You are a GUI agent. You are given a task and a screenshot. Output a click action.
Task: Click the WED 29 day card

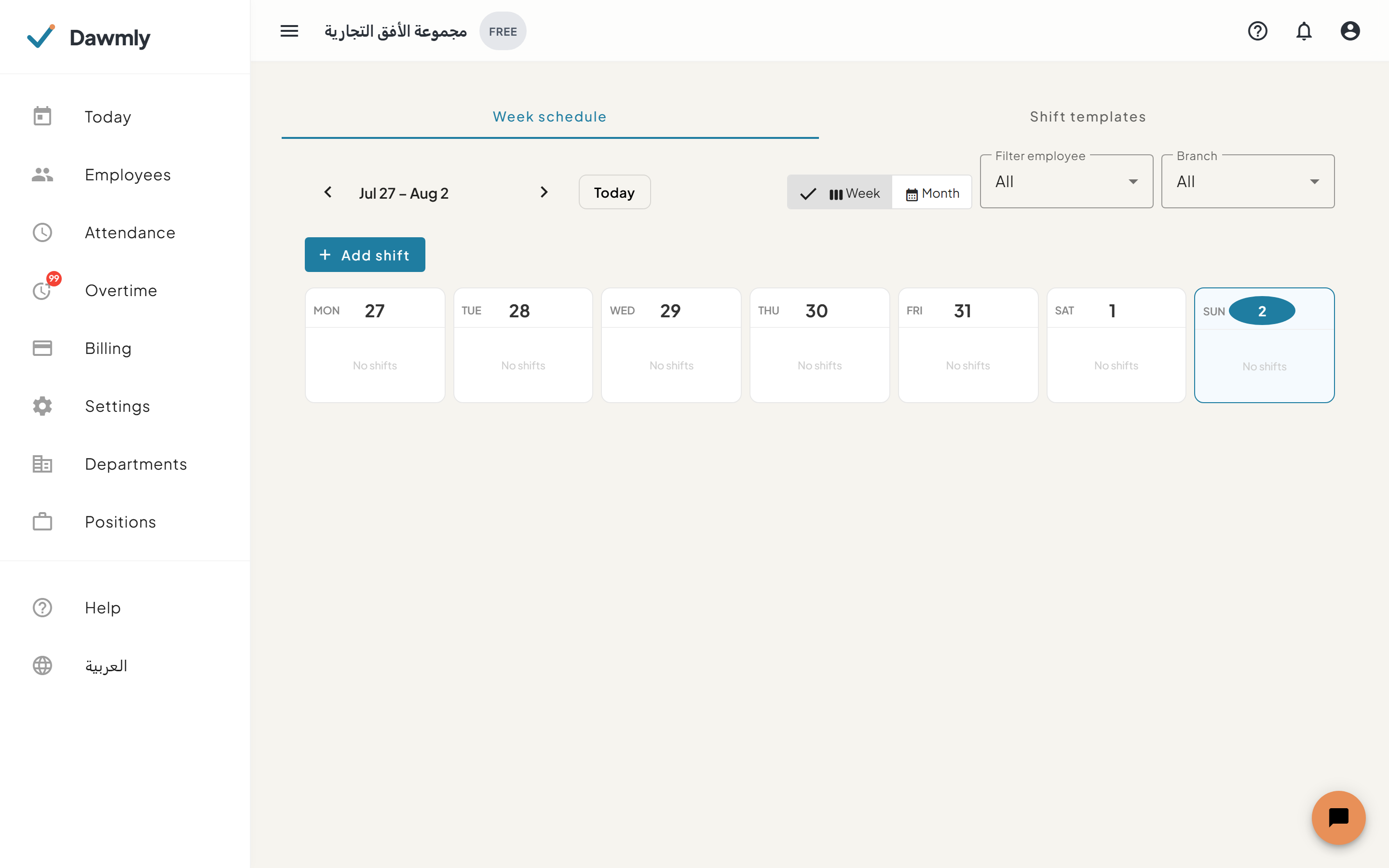click(x=671, y=345)
